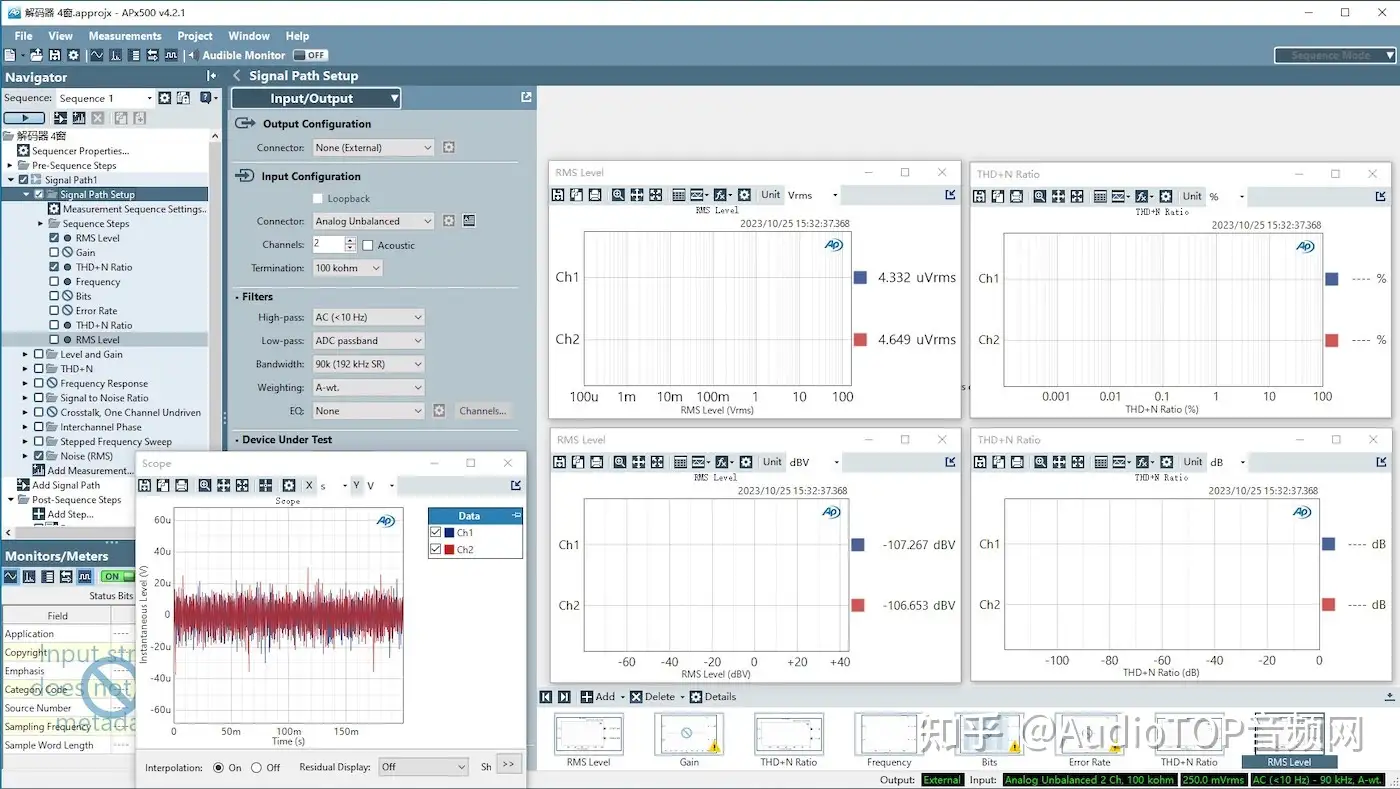The width and height of the screenshot is (1400, 789).
Task: Pop out the Signal Path Setup panel
Action: pos(526,97)
